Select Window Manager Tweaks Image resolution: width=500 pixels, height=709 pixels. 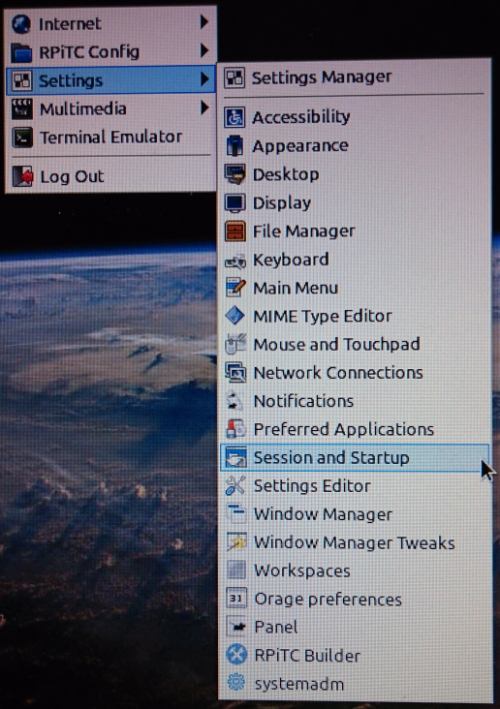(355, 543)
